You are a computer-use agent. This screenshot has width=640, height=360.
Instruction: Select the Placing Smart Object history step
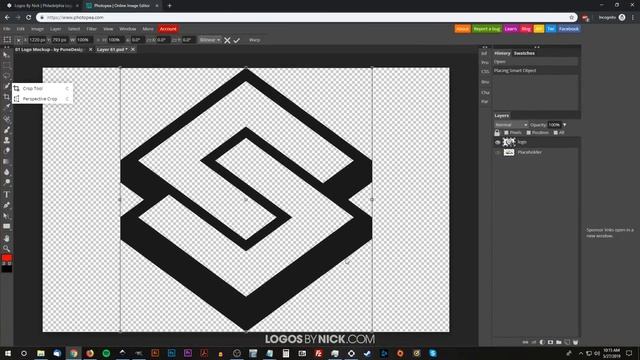coord(536,71)
